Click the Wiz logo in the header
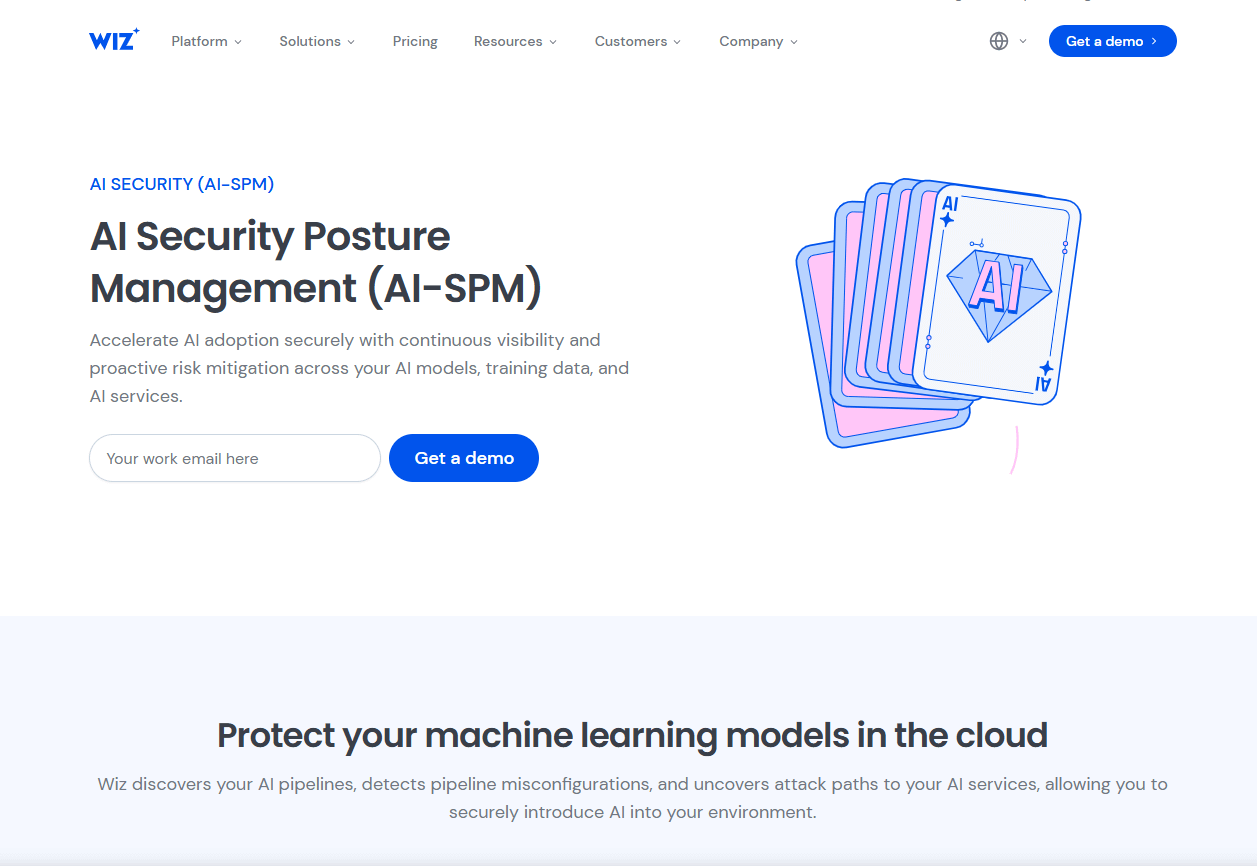 coord(113,41)
